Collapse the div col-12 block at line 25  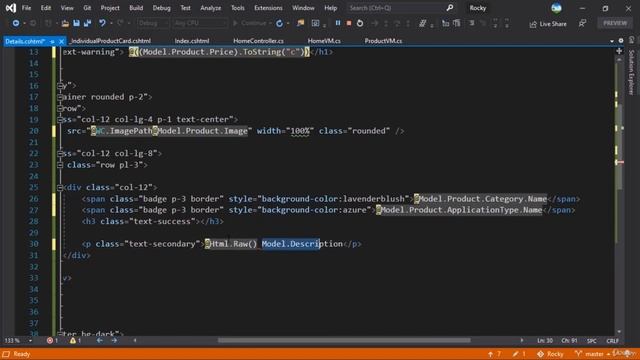click(x=60, y=187)
